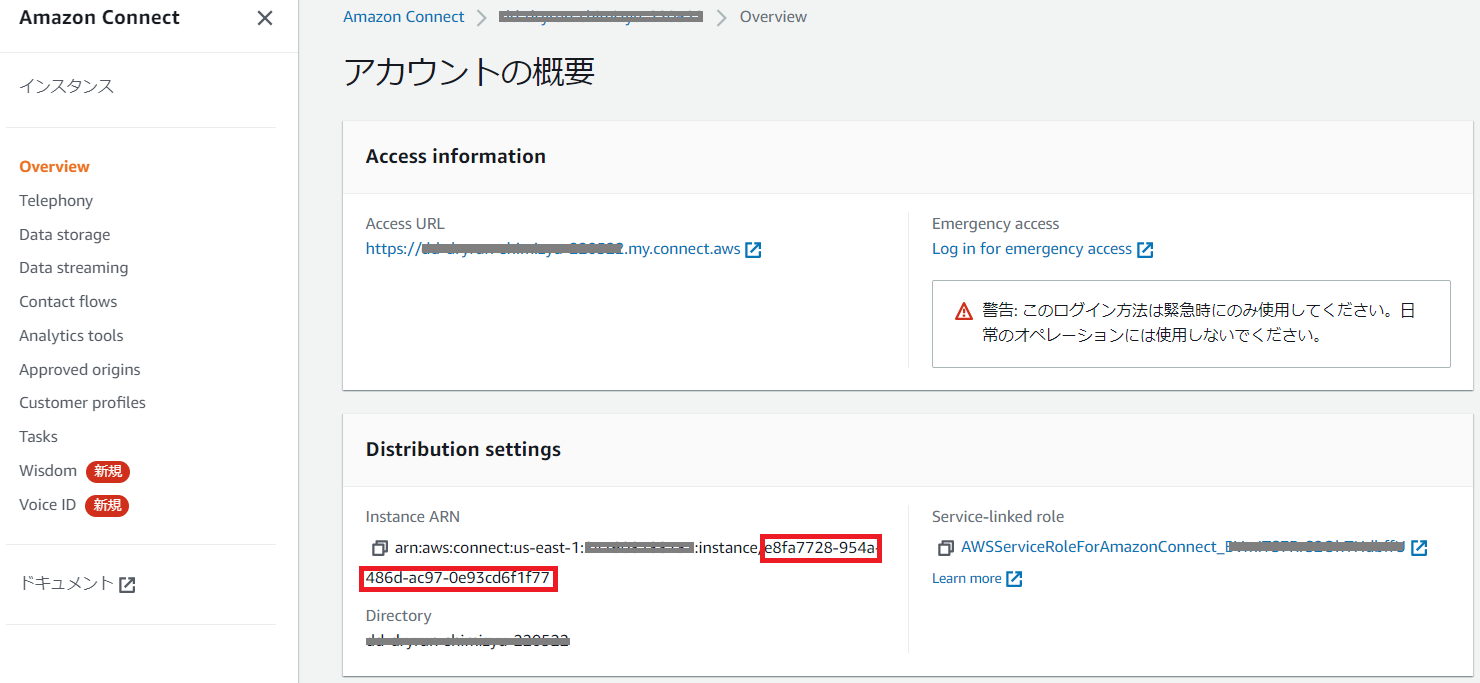Click the Directory label
Viewport: 1480px width, 683px height.
click(399, 616)
